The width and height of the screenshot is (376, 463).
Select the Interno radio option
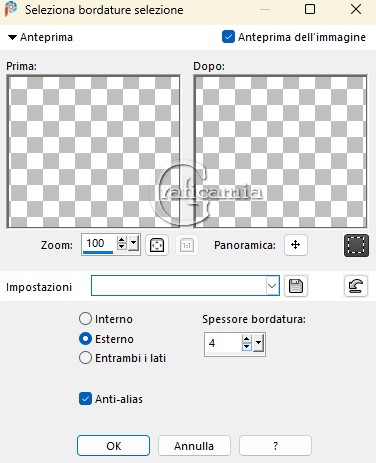tap(85, 319)
